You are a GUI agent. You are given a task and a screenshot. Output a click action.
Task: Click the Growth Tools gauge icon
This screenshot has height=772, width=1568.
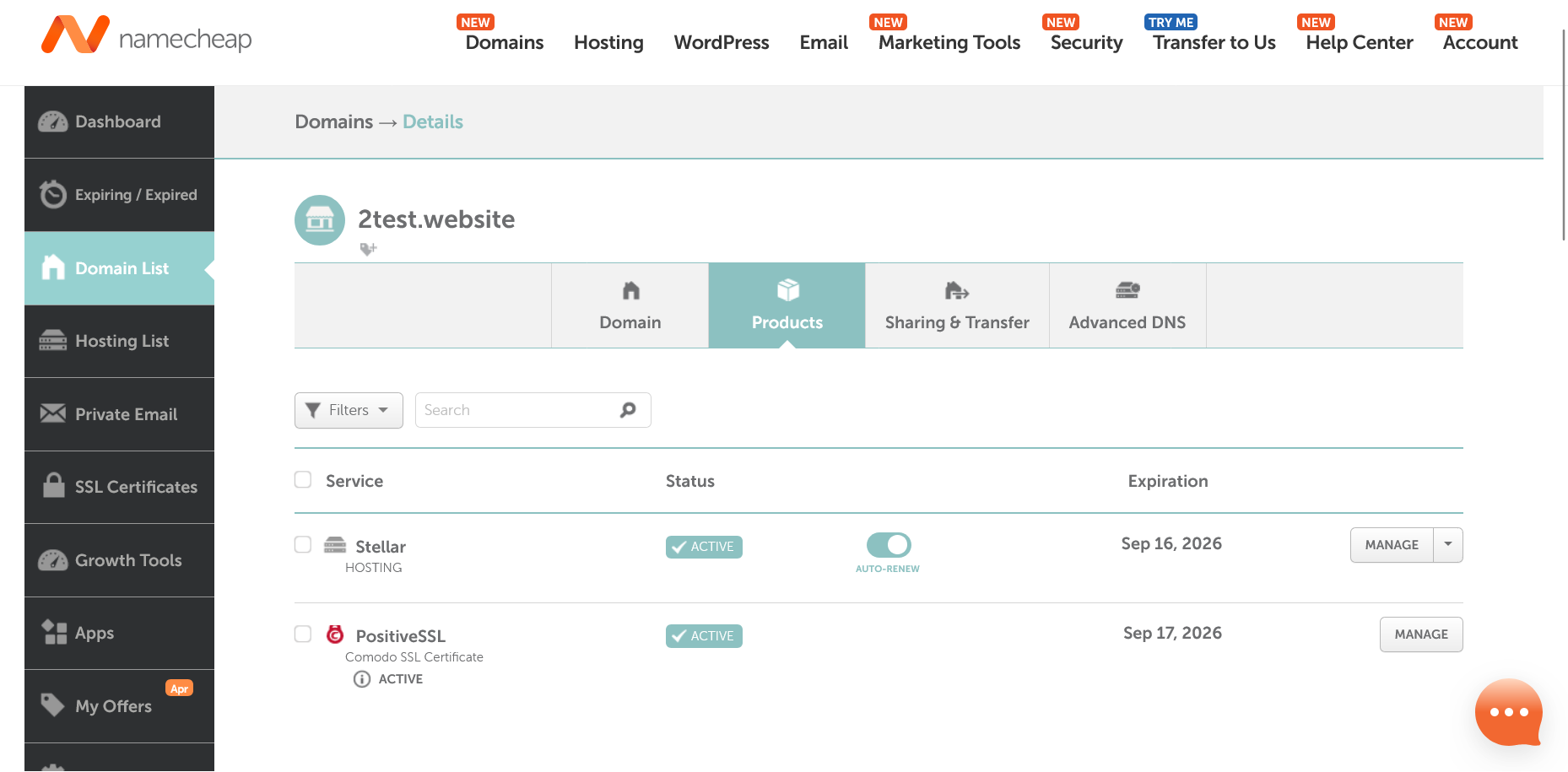tap(53, 559)
